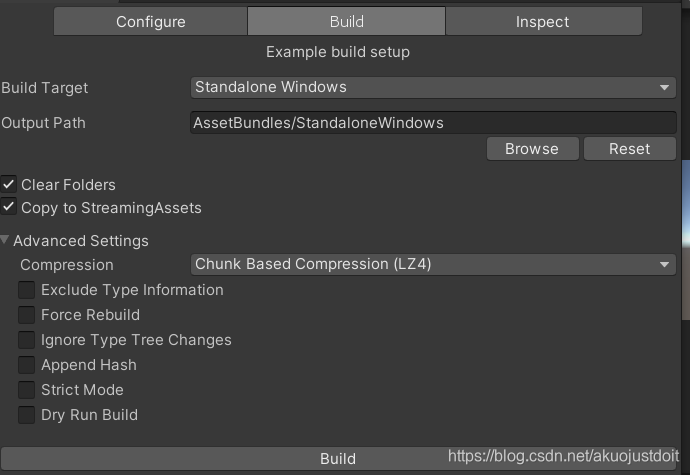Click the Build Target dropdown arrow
690x475 pixels.
tap(665, 88)
